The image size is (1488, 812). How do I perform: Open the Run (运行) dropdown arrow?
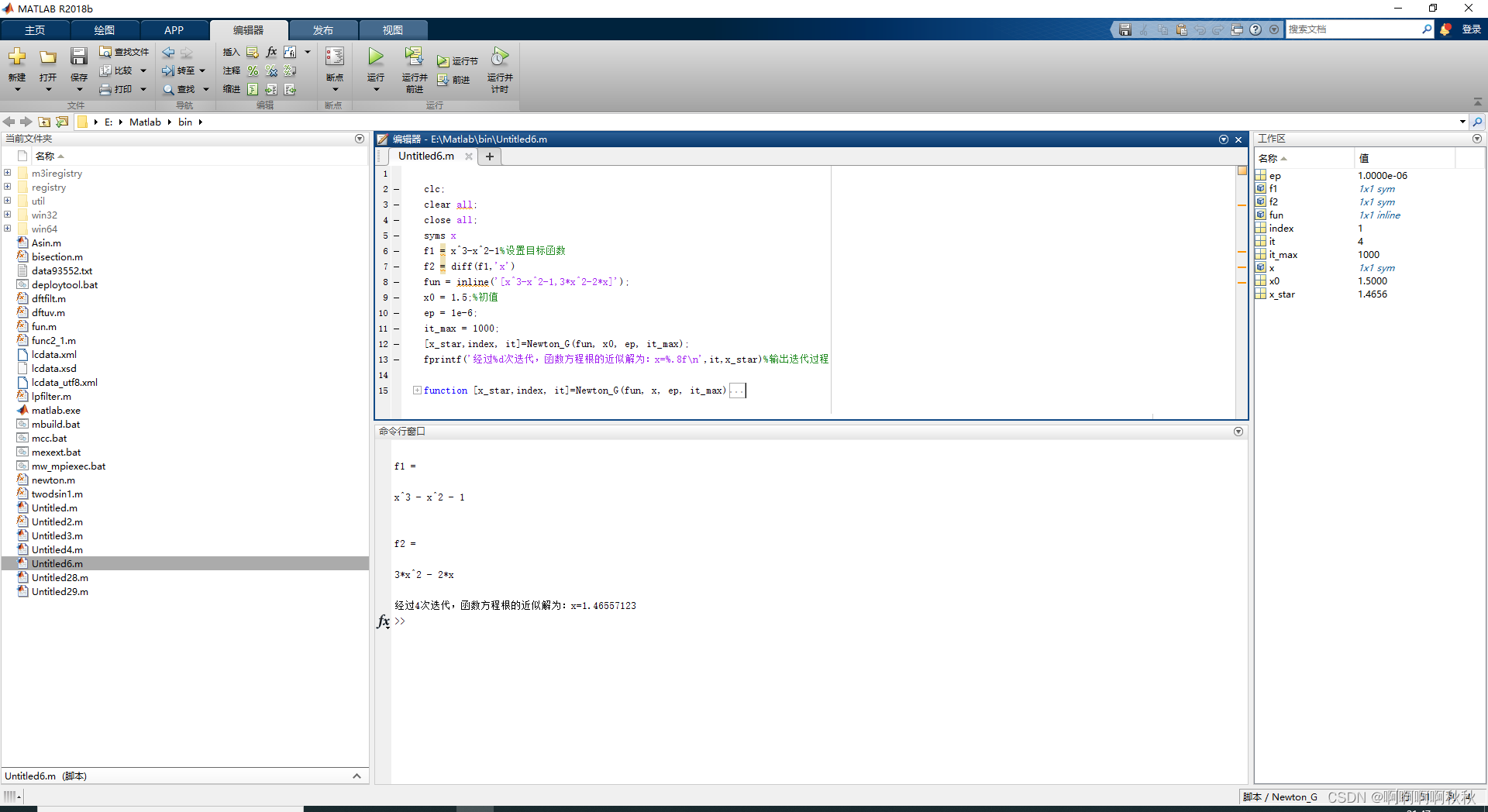[376, 89]
